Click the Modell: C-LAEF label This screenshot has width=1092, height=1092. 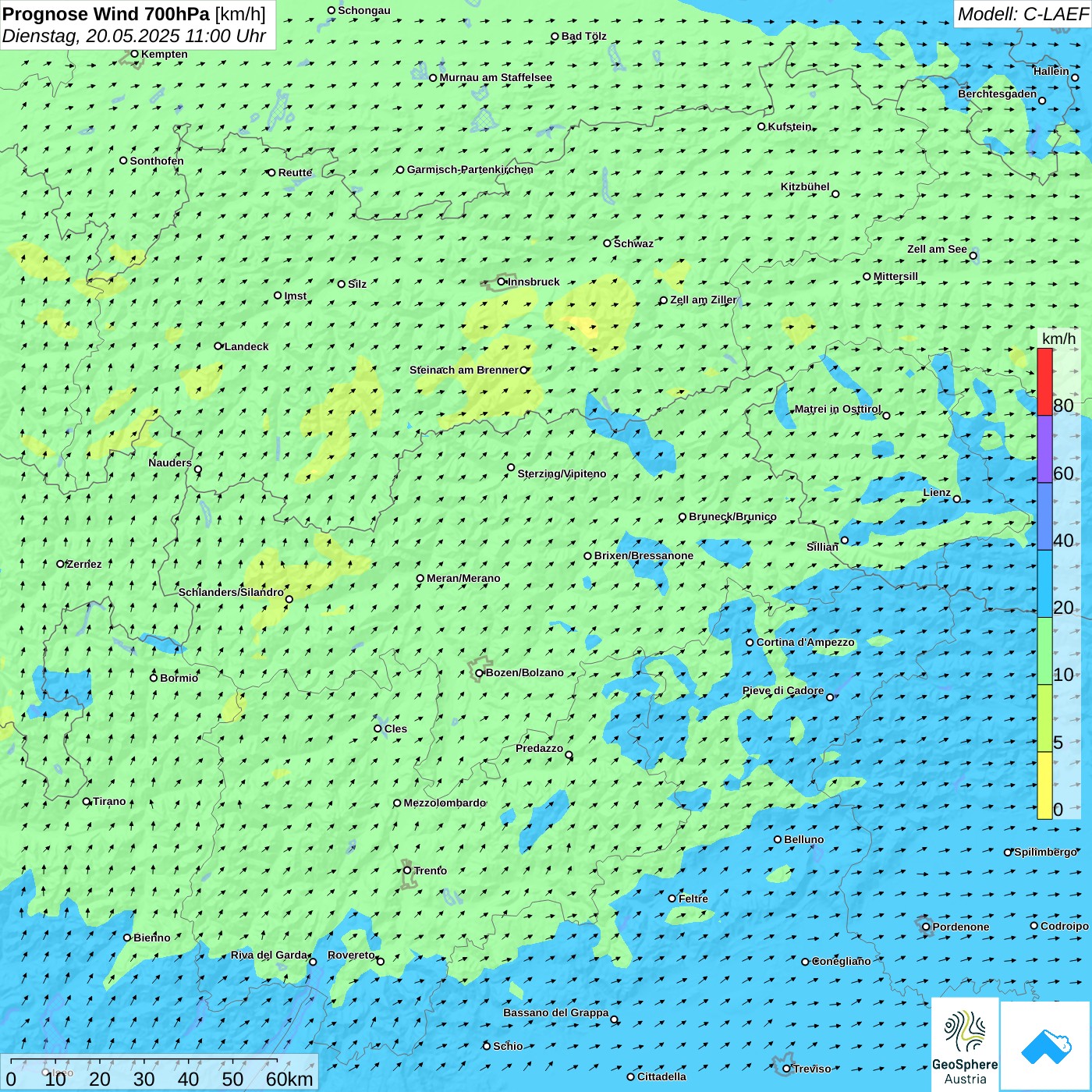coord(1022,14)
